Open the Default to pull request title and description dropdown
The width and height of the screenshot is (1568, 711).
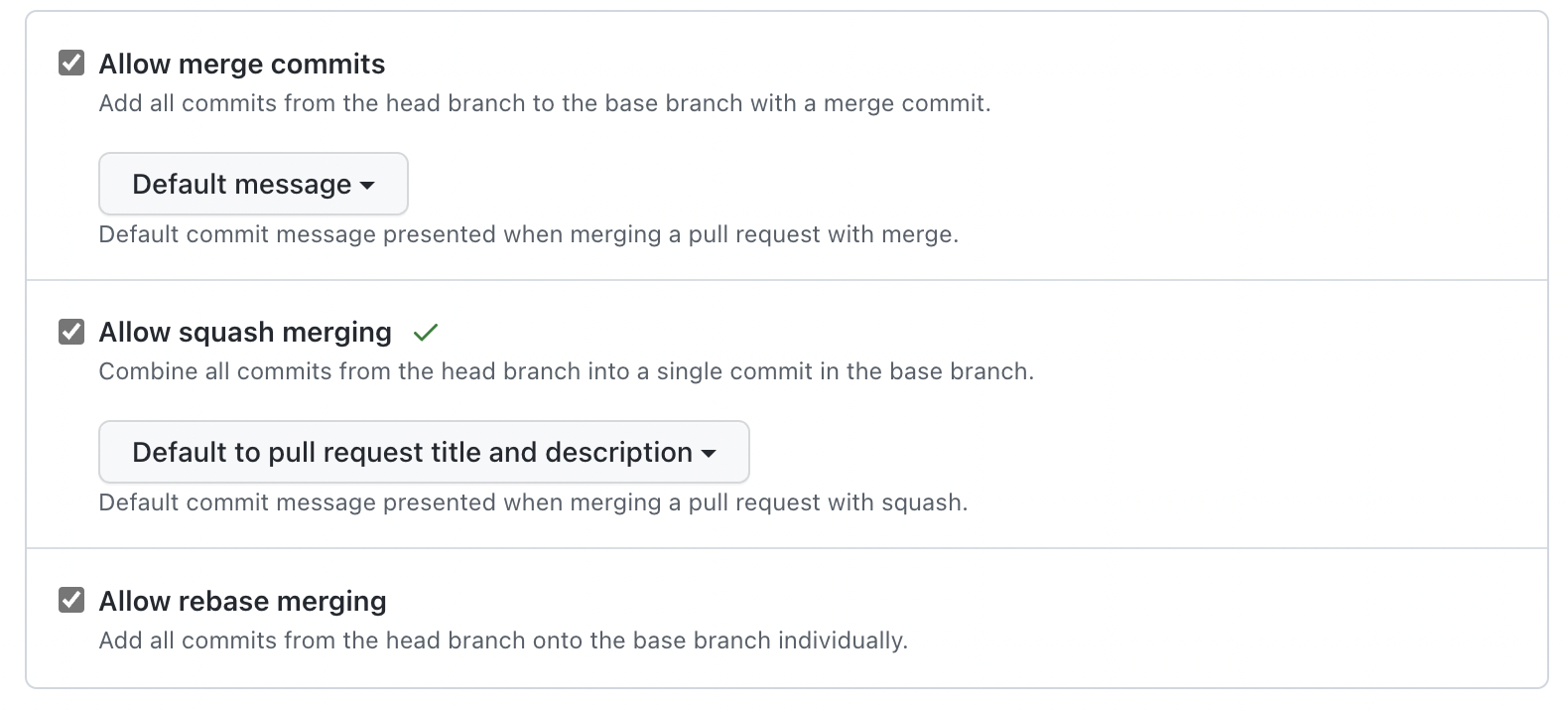tap(424, 452)
